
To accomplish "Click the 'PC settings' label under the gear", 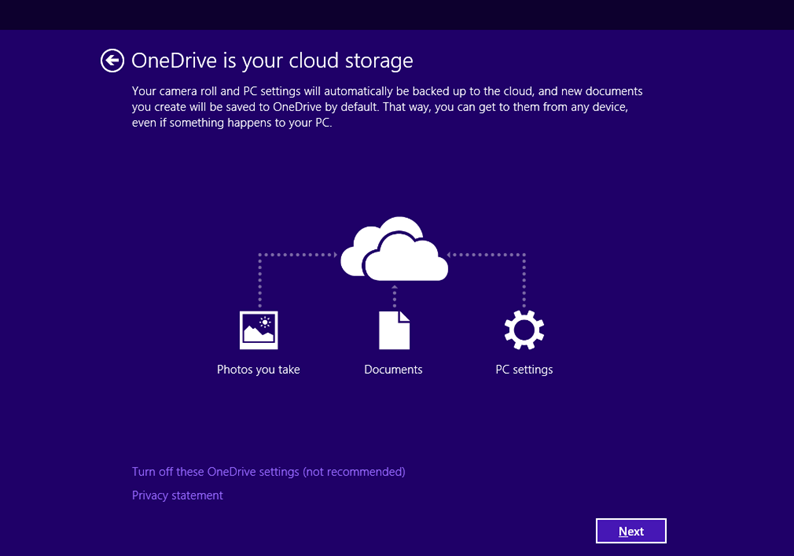I will [524, 370].
